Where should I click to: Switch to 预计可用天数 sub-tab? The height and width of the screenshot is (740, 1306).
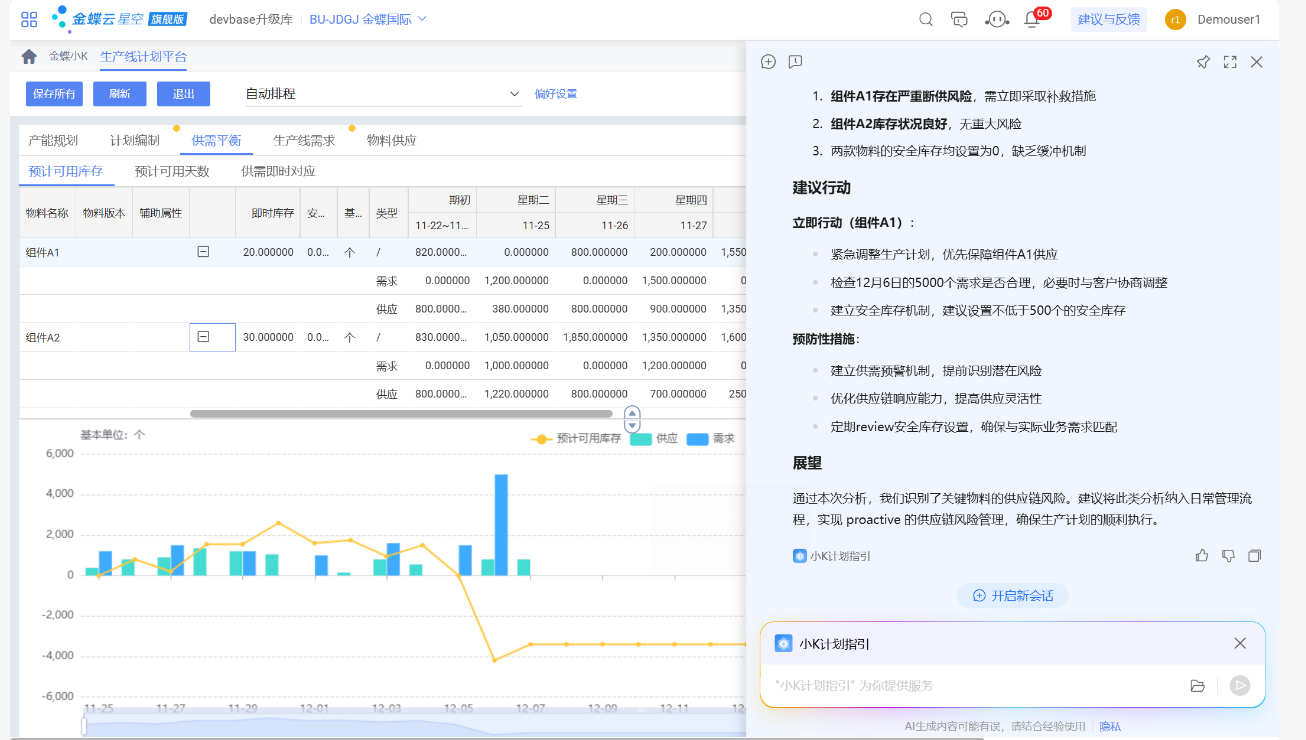tap(172, 171)
